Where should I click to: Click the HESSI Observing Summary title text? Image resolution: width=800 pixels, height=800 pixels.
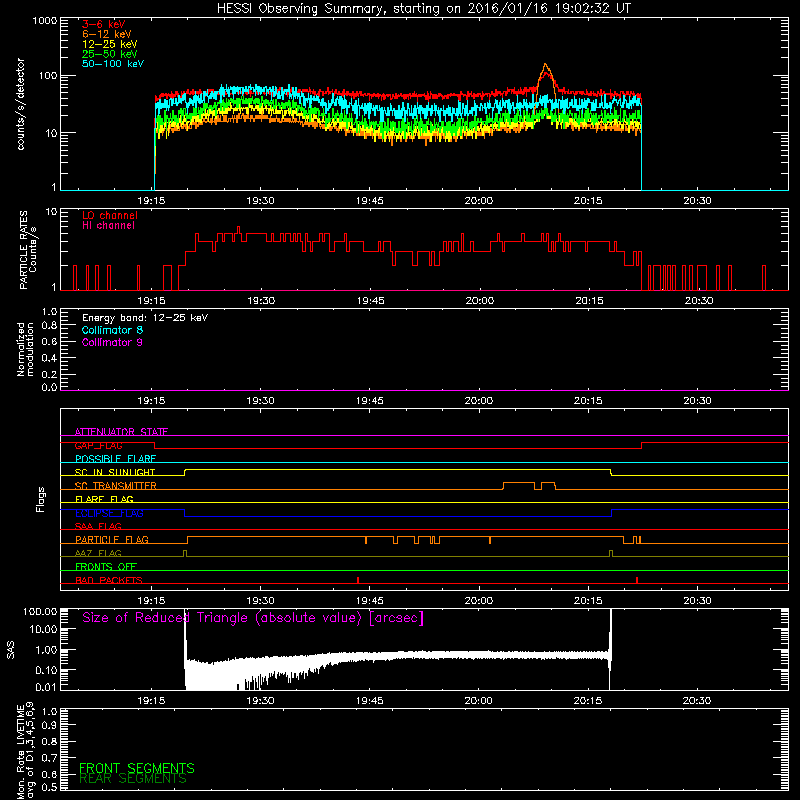point(424,9)
